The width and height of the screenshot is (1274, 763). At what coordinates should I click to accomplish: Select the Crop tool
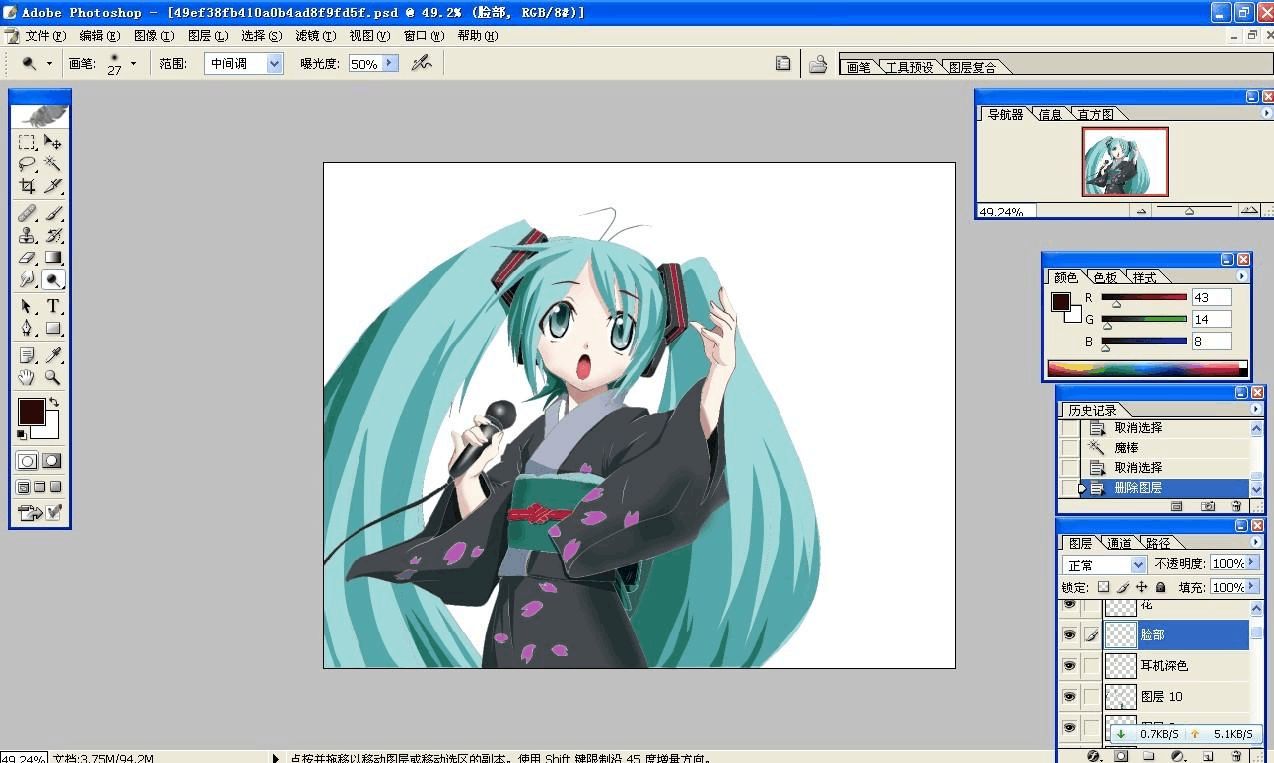click(x=28, y=186)
